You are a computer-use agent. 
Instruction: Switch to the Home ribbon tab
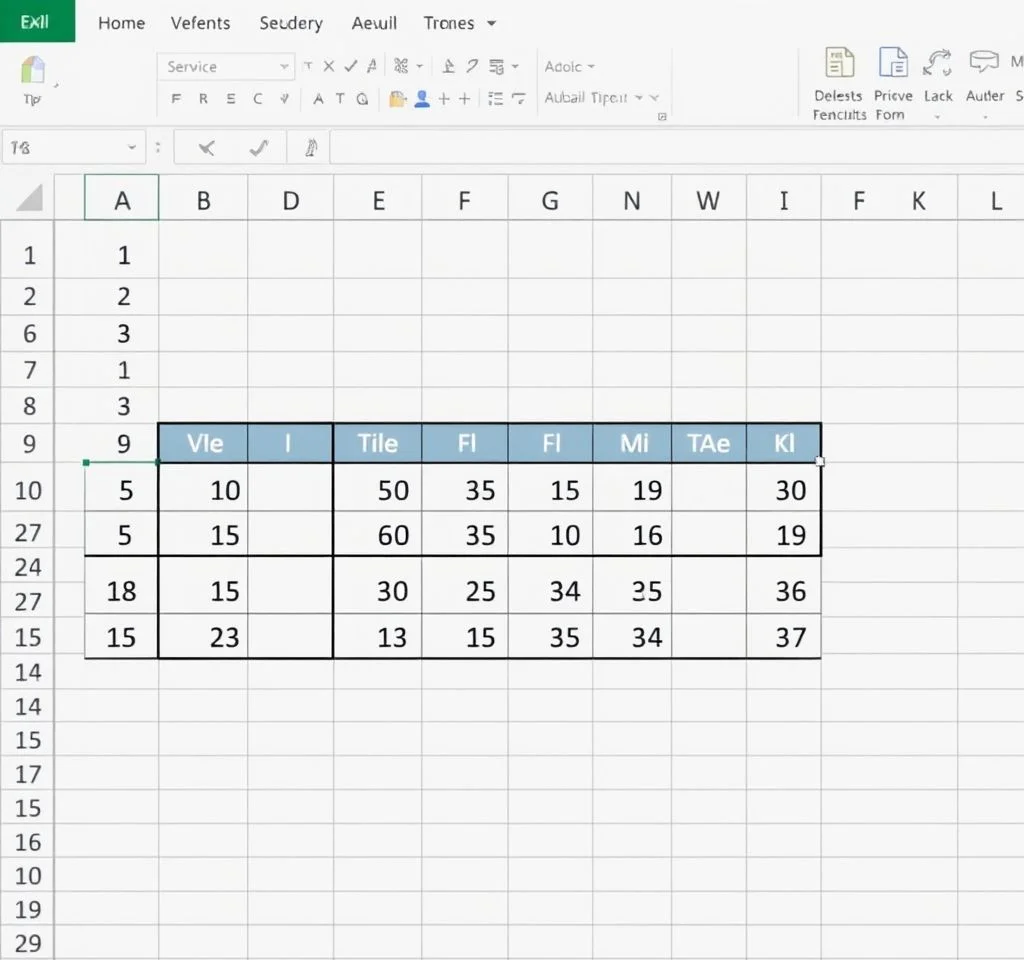coord(121,23)
